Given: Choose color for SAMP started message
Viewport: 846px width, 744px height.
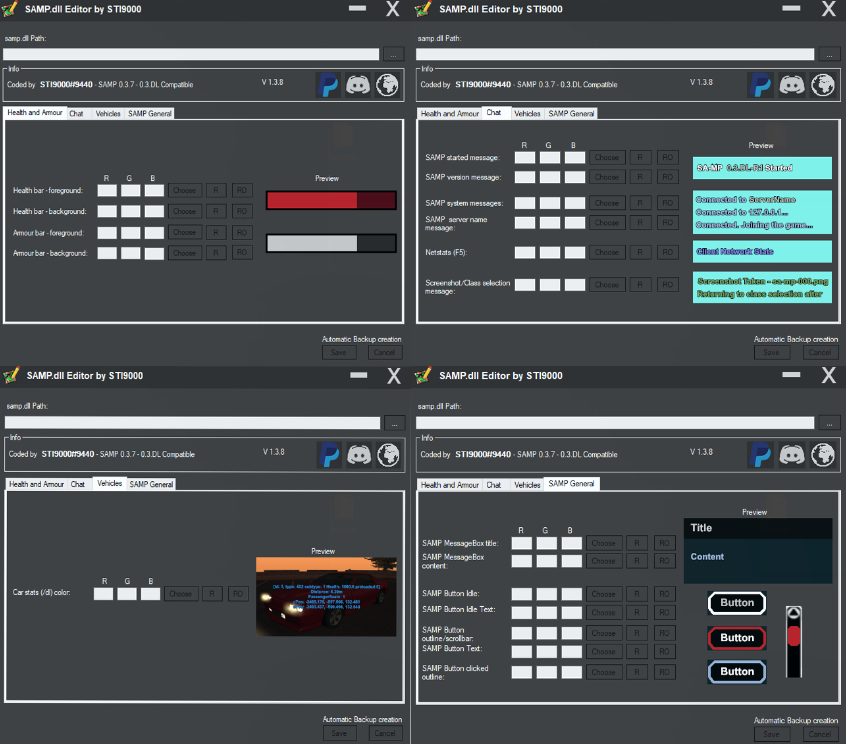Looking at the screenshot, I should coord(607,158).
